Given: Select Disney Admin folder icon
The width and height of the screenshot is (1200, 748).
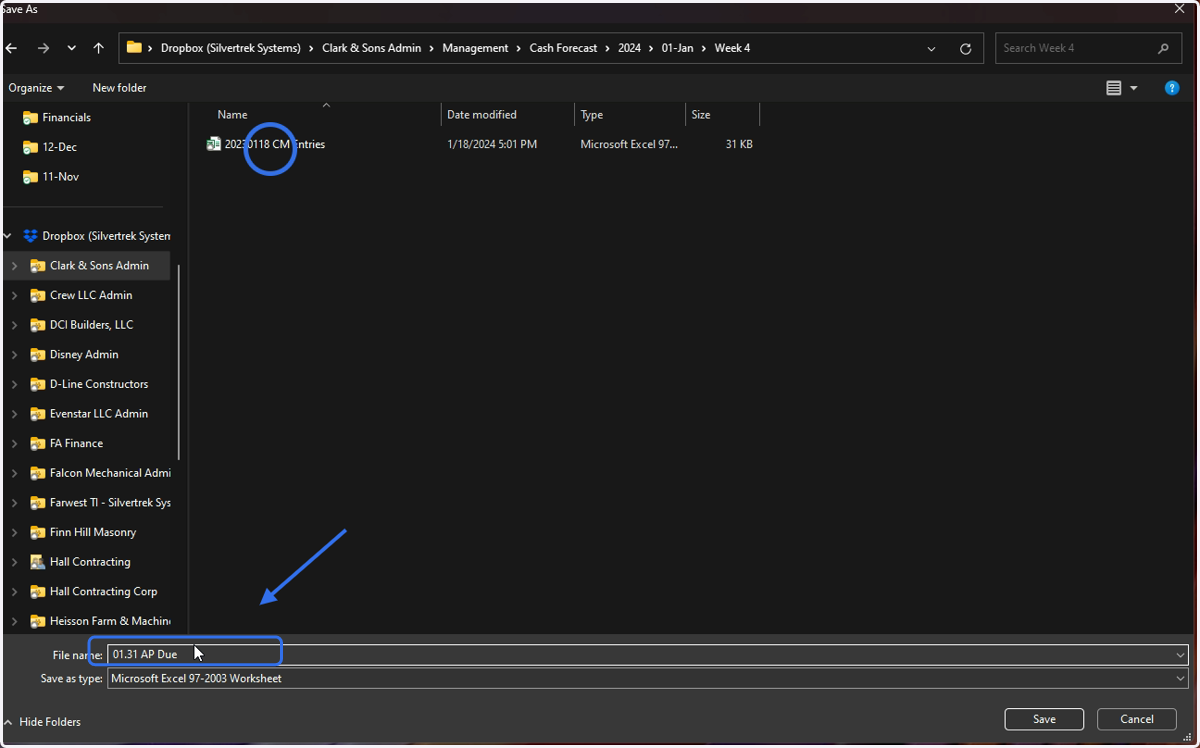Looking at the screenshot, I should [38, 355].
